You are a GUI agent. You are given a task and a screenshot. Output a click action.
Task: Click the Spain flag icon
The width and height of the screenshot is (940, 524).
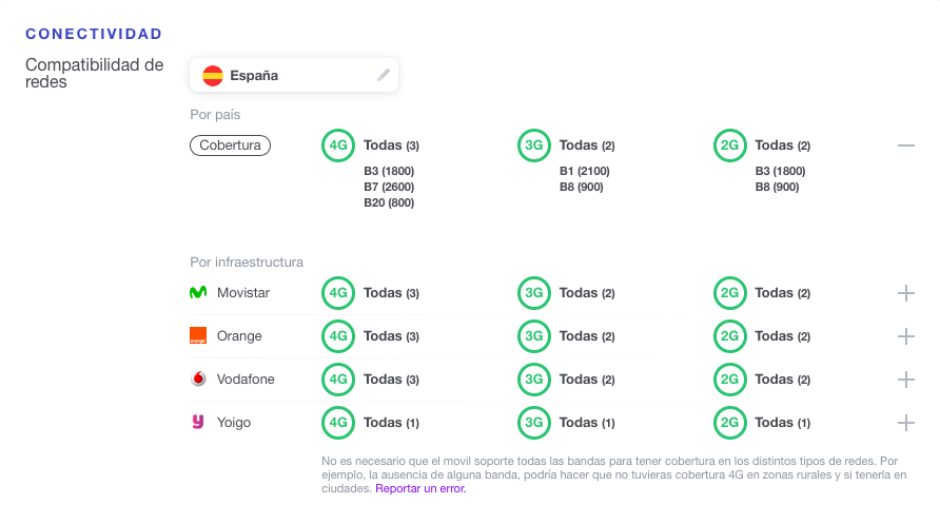pos(212,76)
